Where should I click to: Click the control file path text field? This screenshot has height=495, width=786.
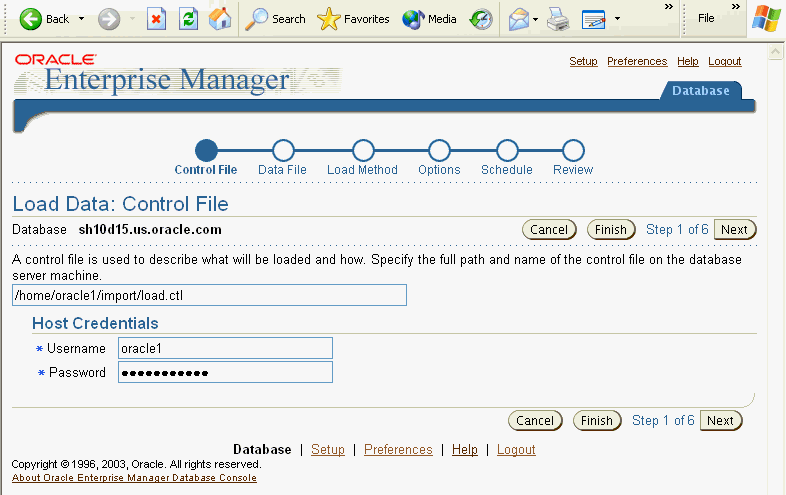click(x=209, y=295)
